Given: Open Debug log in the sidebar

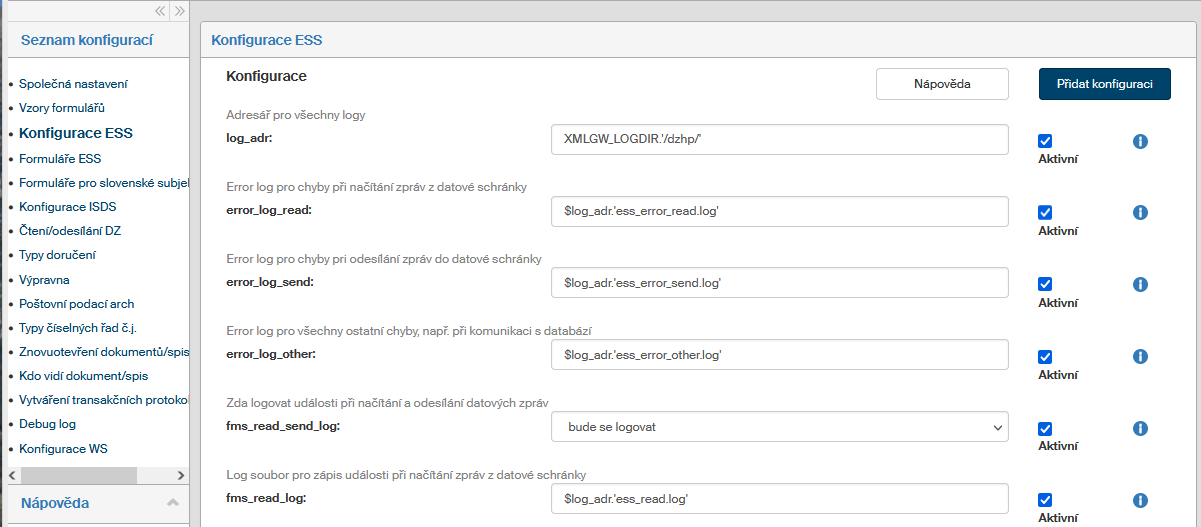Looking at the screenshot, I should pyautogui.click(x=47, y=424).
